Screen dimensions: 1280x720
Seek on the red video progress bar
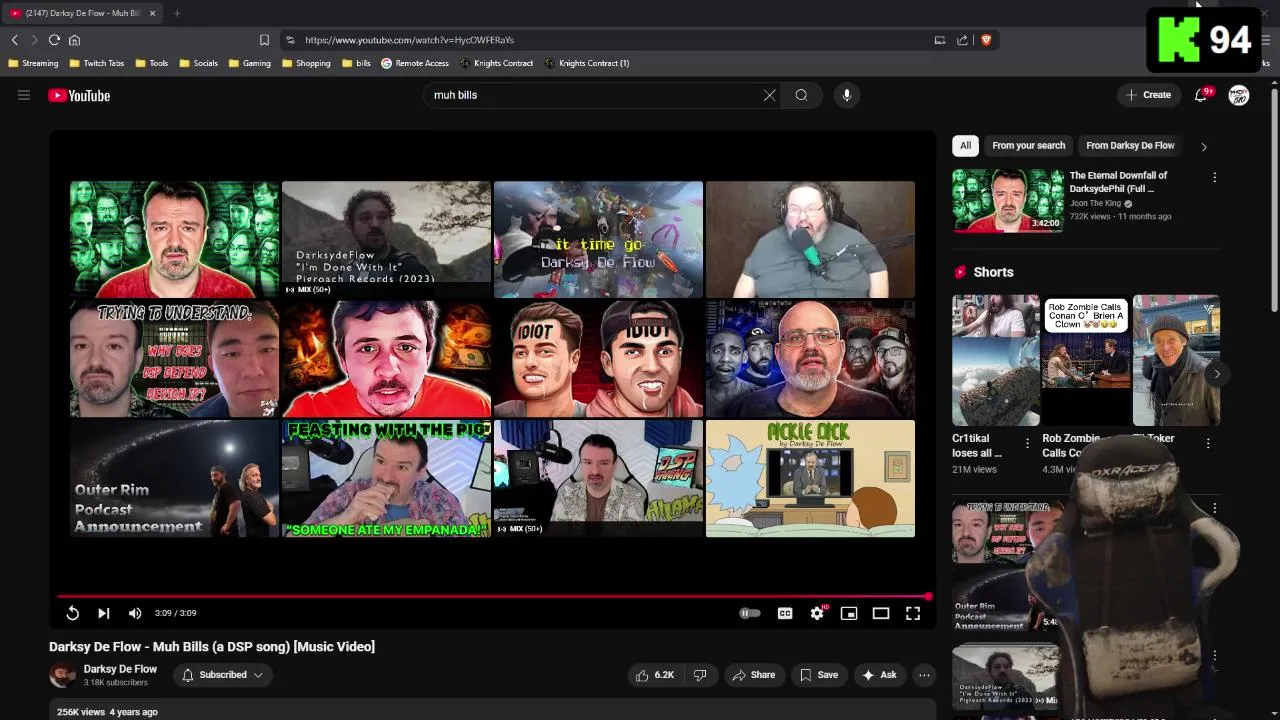click(x=493, y=596)
